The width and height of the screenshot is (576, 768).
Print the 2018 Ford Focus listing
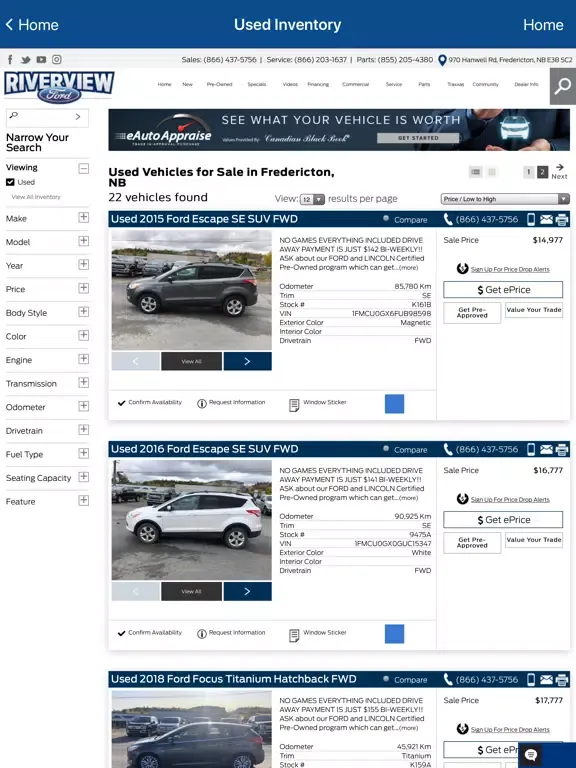pos(562,679)
